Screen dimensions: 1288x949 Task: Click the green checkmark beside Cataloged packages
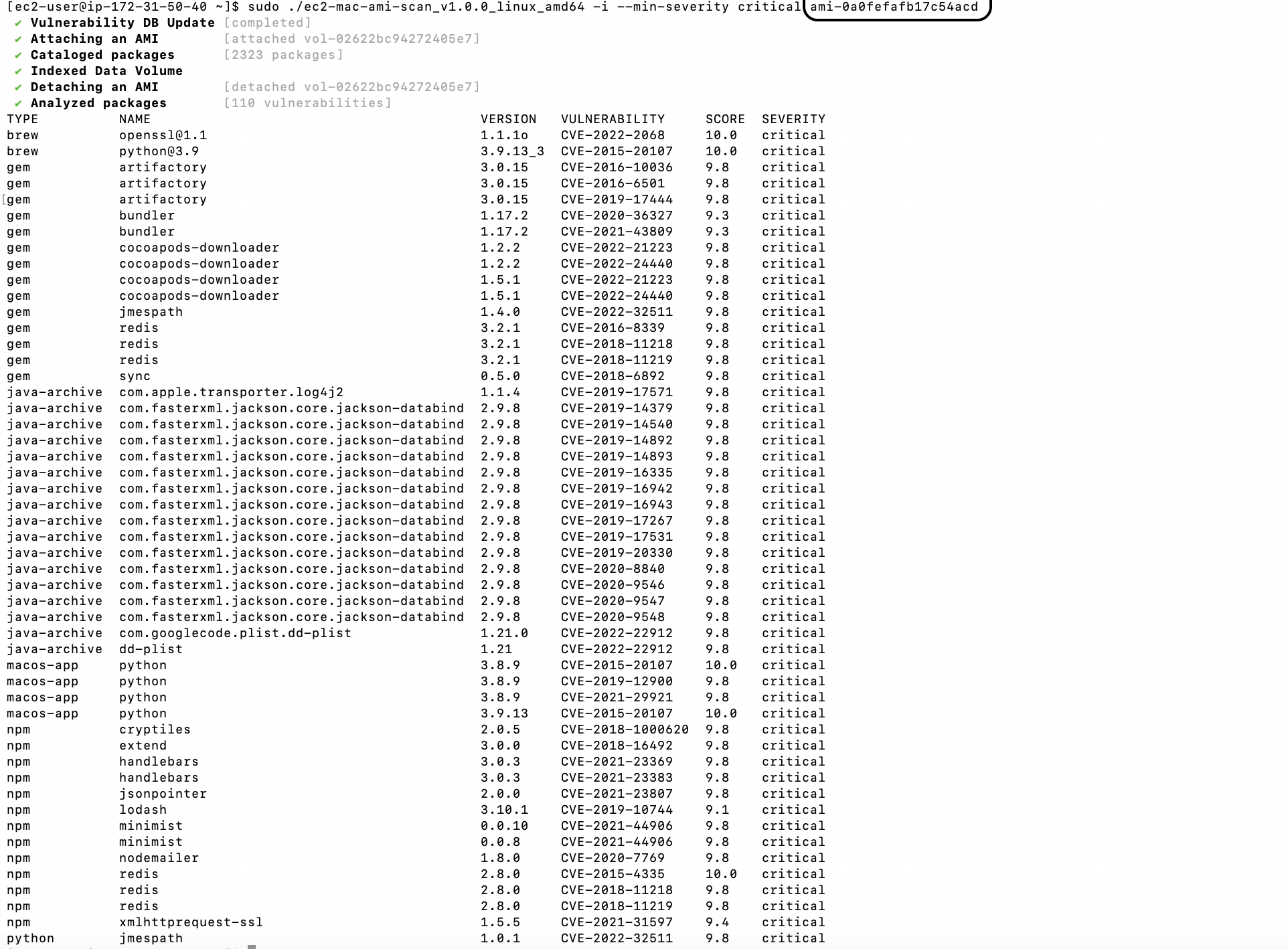[18, 56]
